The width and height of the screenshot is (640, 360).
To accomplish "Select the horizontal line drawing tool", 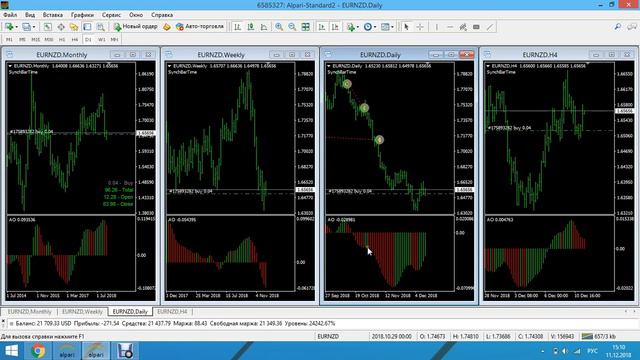I will [x=450, y=27].
